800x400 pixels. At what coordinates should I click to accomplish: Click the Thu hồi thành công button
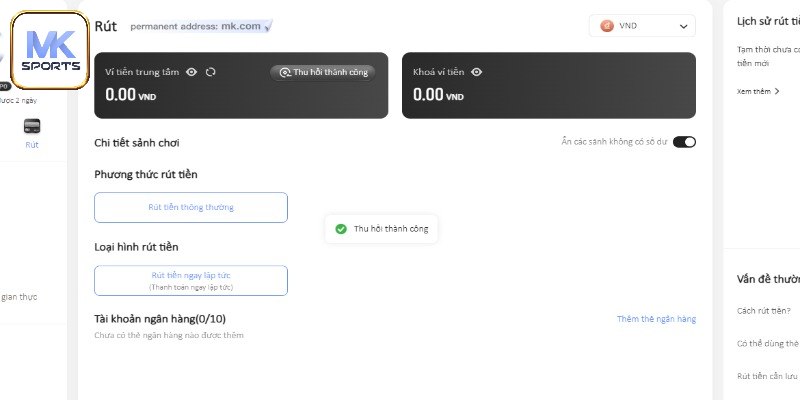(x=322, y=72)
